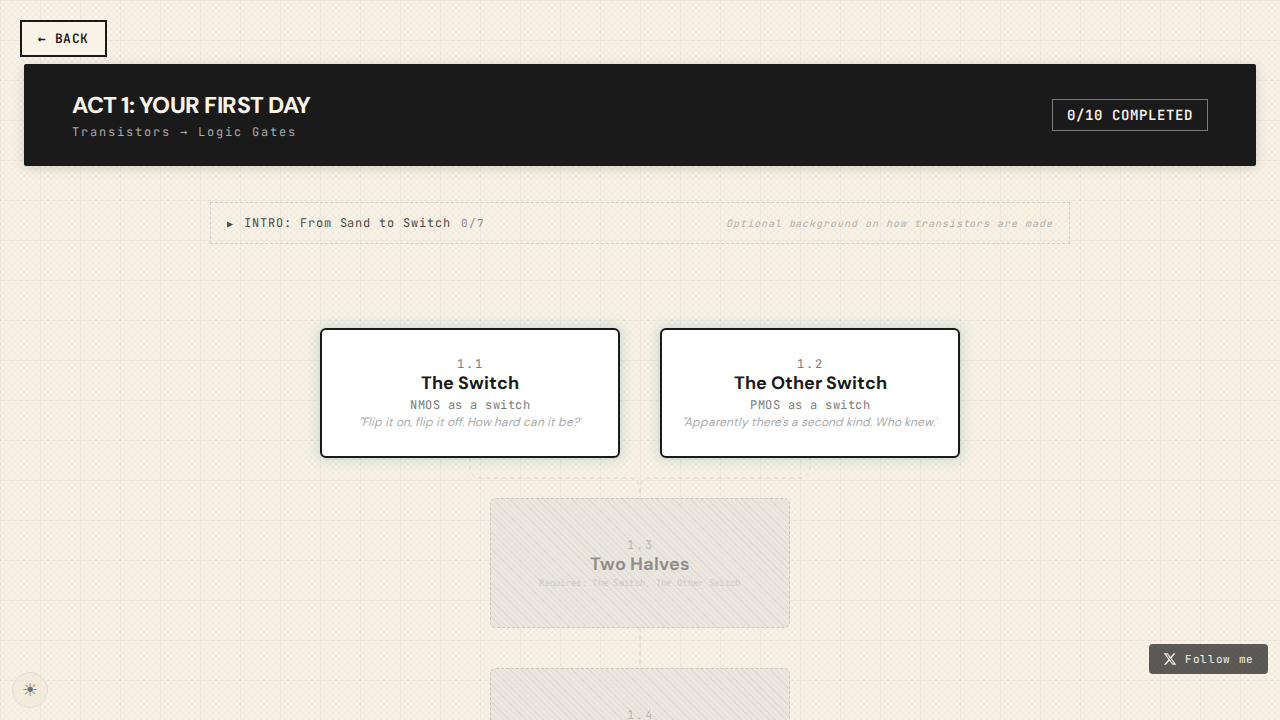Click the optional background note text
Viewport: 1280px width, 720px height.
pyautogui.click(x=889, y=223)
